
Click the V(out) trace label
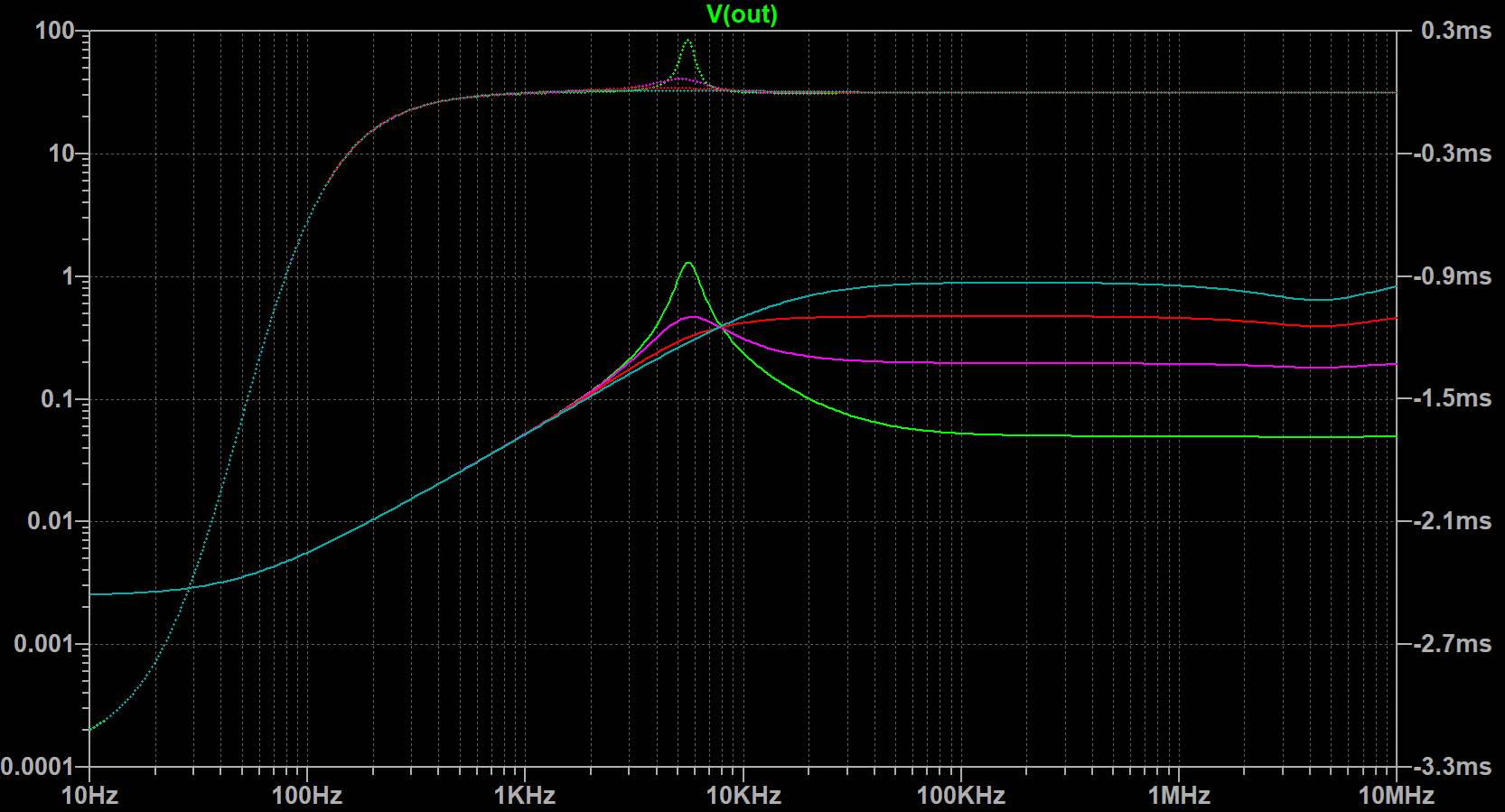742,14
